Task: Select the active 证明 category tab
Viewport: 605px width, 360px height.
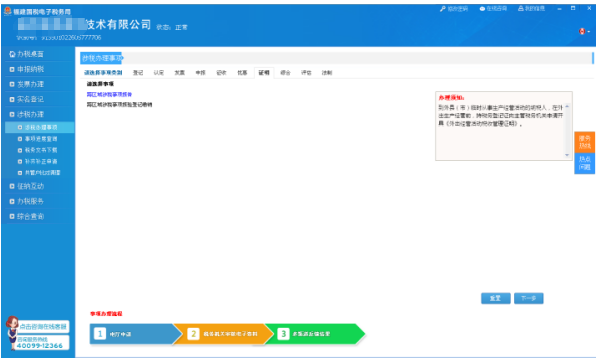Action: coord(264,73)
